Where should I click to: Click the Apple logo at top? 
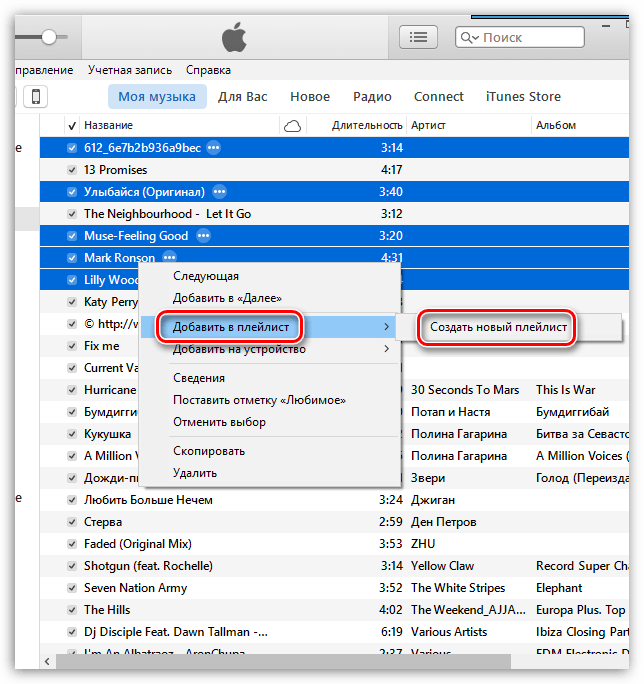(x=234, y=39)
